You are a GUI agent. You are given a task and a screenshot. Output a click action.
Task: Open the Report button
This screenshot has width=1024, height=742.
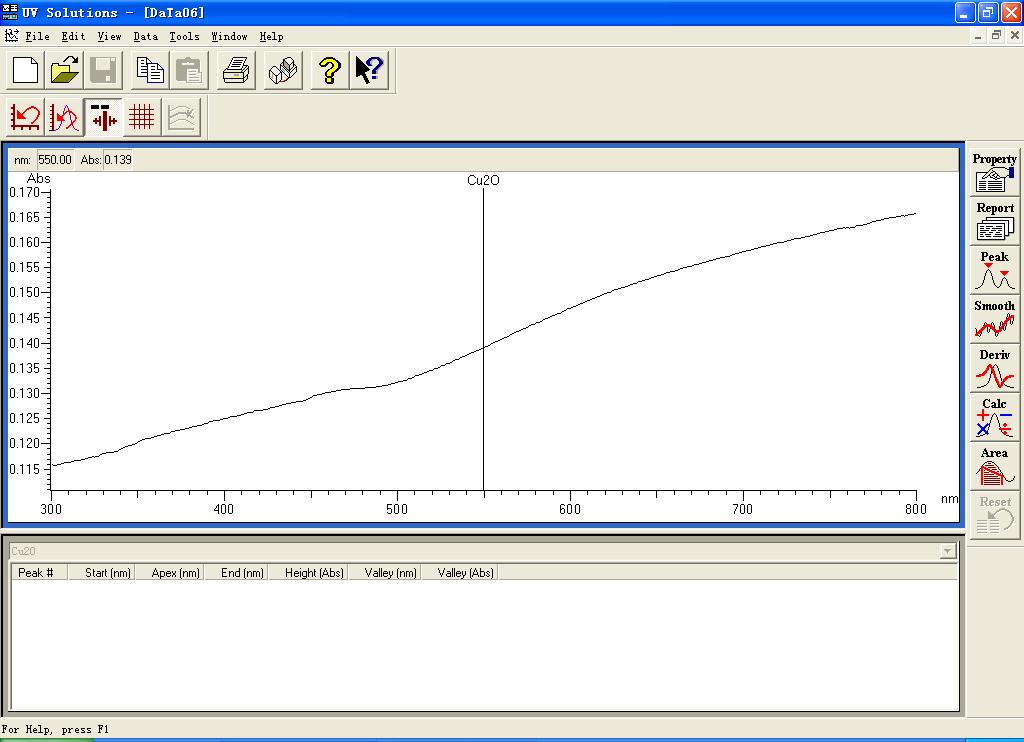coord(994,221)
